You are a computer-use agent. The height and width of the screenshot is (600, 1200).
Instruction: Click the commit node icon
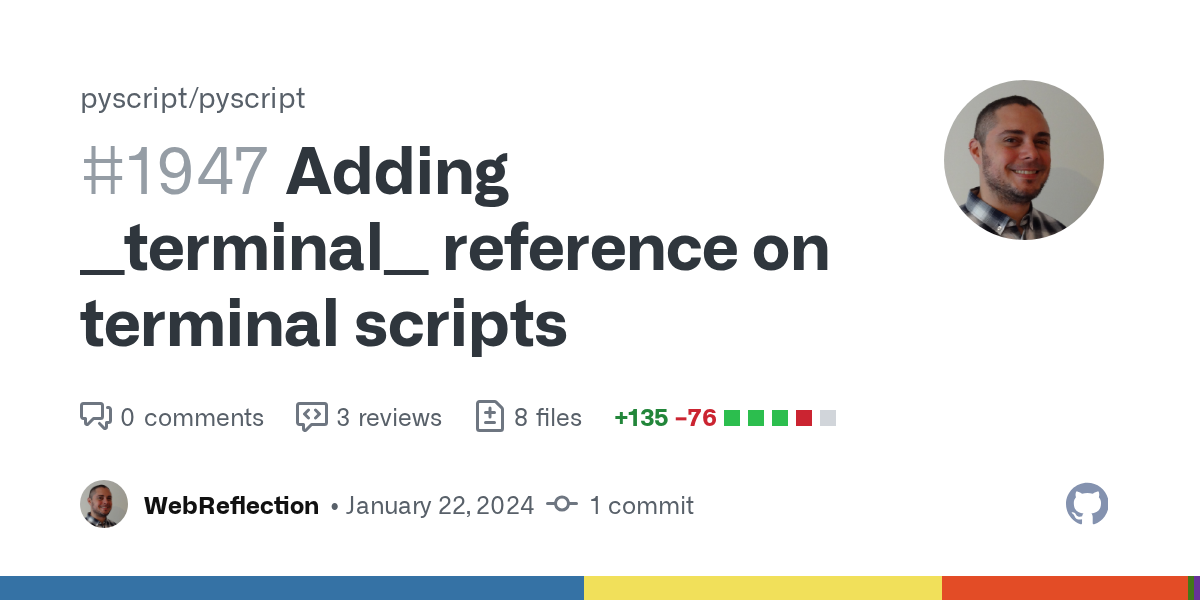coord(562,505)
